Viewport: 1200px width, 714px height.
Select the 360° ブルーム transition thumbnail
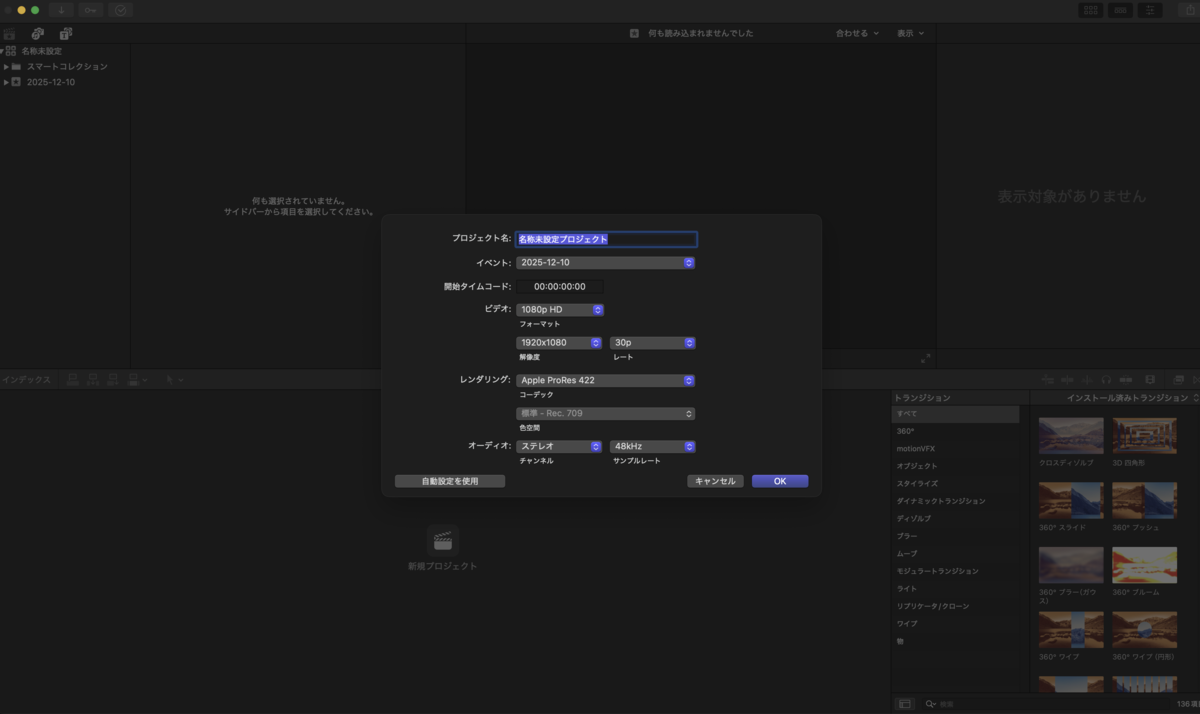click(x=1145, y=565)
